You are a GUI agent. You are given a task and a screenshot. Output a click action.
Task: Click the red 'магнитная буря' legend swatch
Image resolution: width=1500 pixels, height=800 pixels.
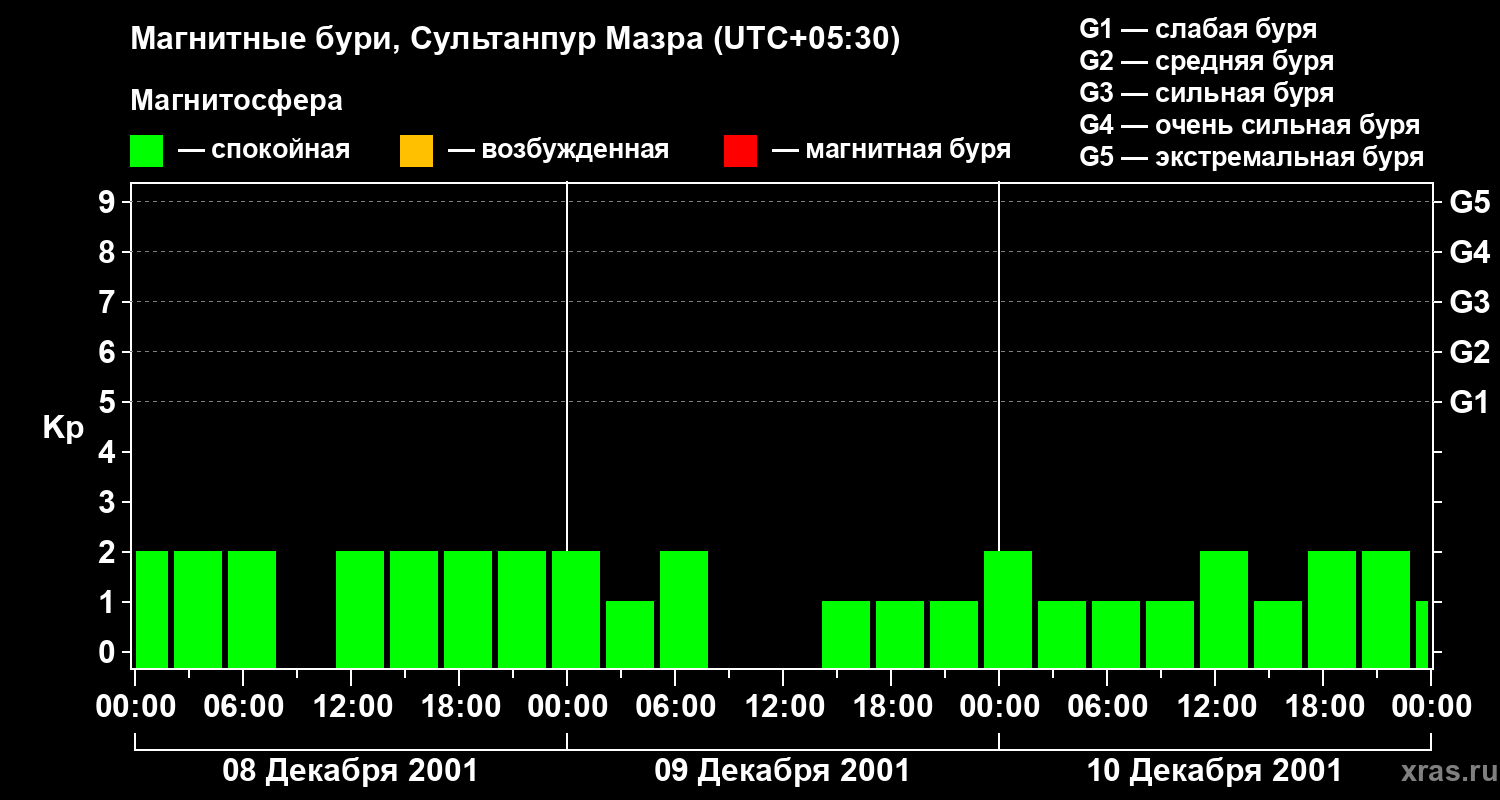point(740,151)
